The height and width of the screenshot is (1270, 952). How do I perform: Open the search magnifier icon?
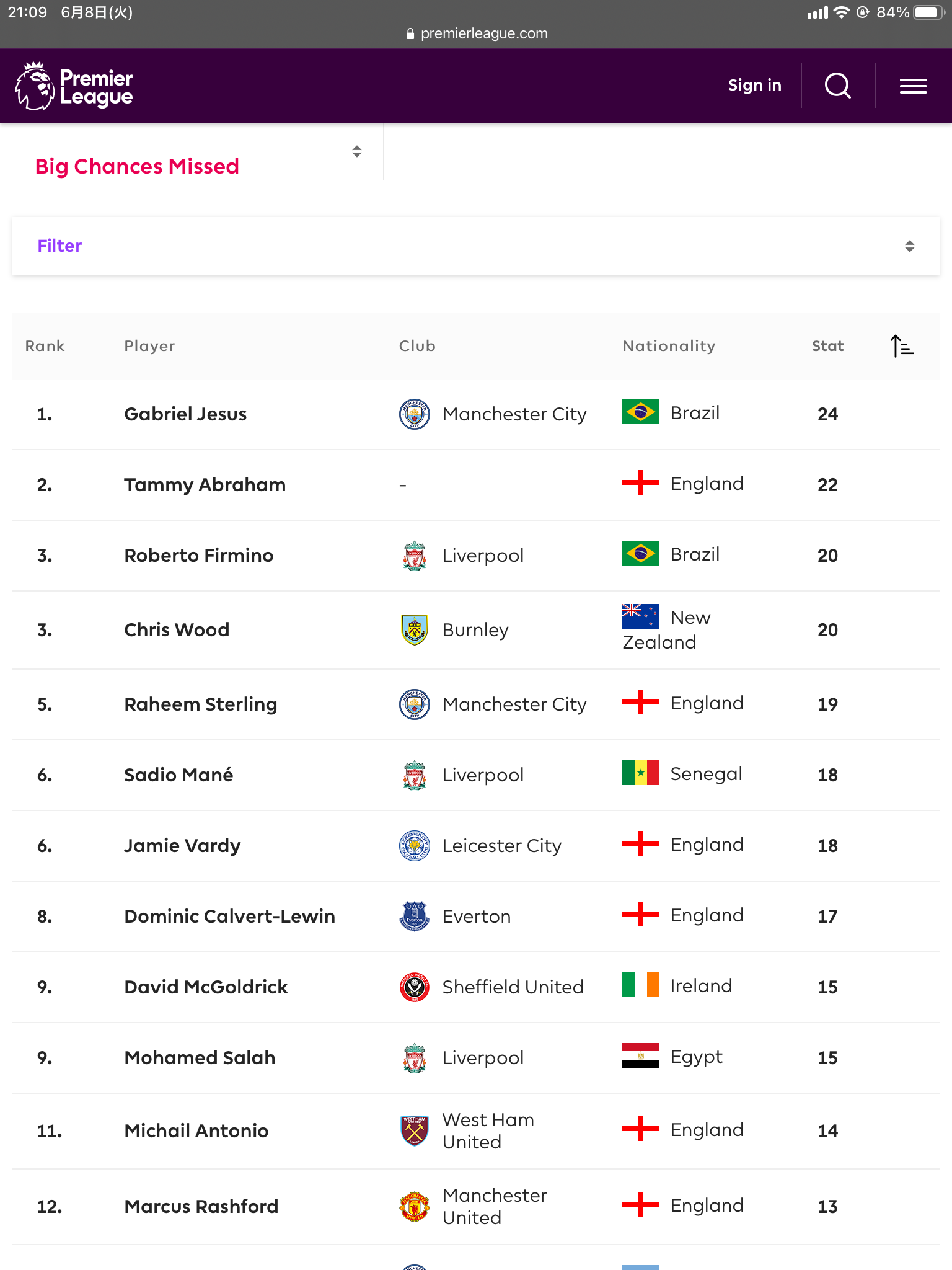click(837, 86)
